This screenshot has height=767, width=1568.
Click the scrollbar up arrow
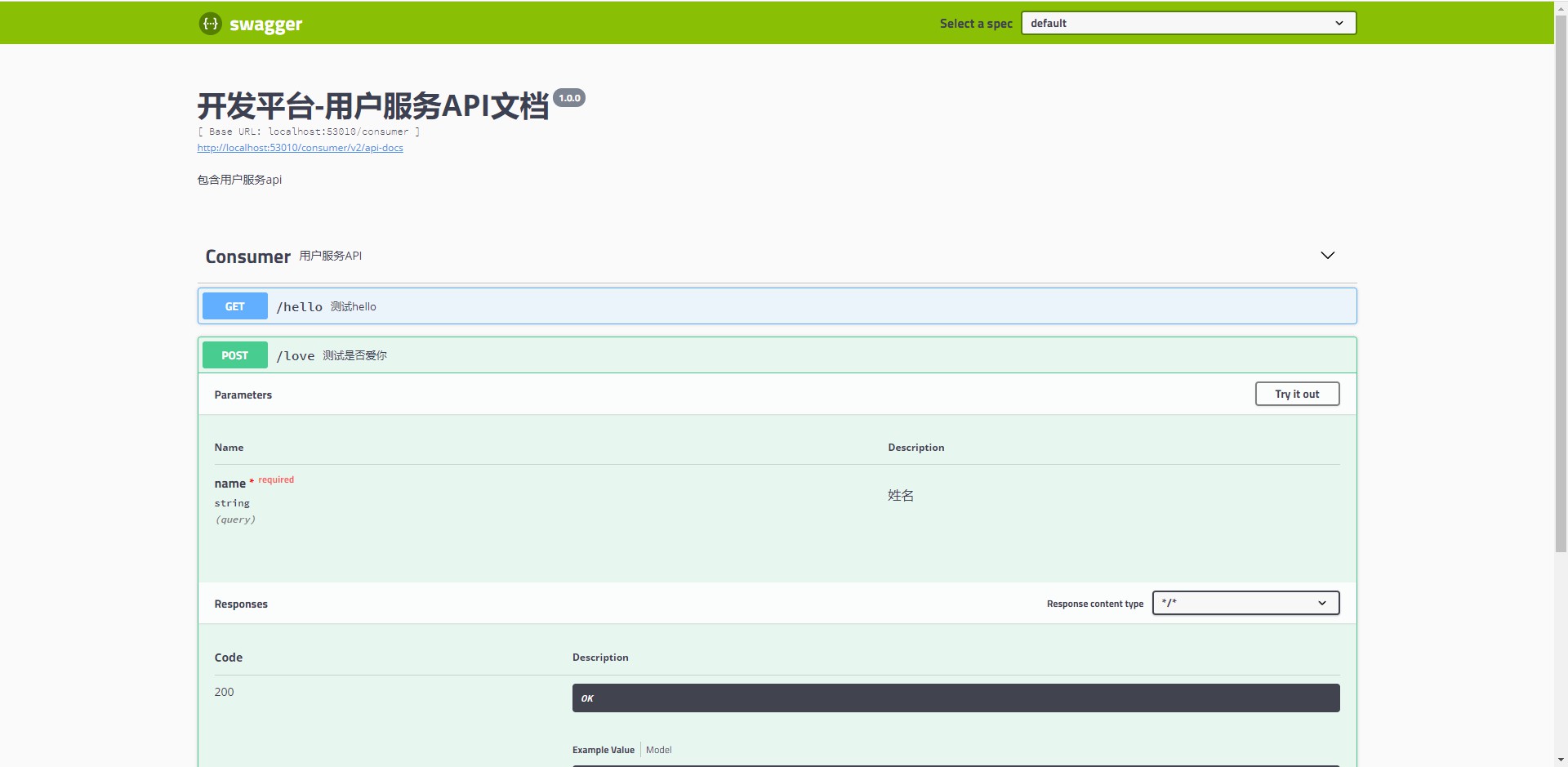[x=1561, y=7]
